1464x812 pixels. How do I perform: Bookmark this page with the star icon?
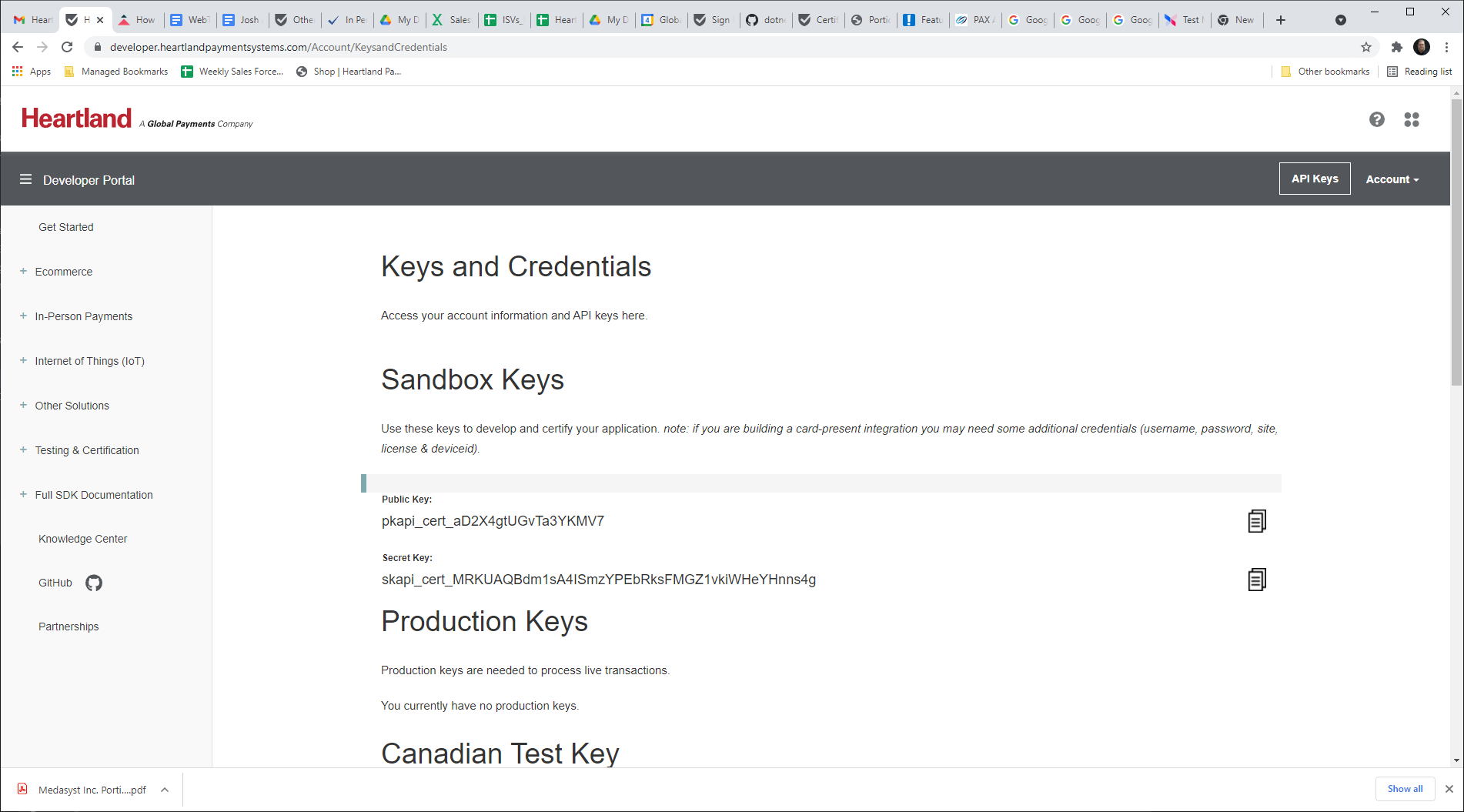tap(1365, 47)
